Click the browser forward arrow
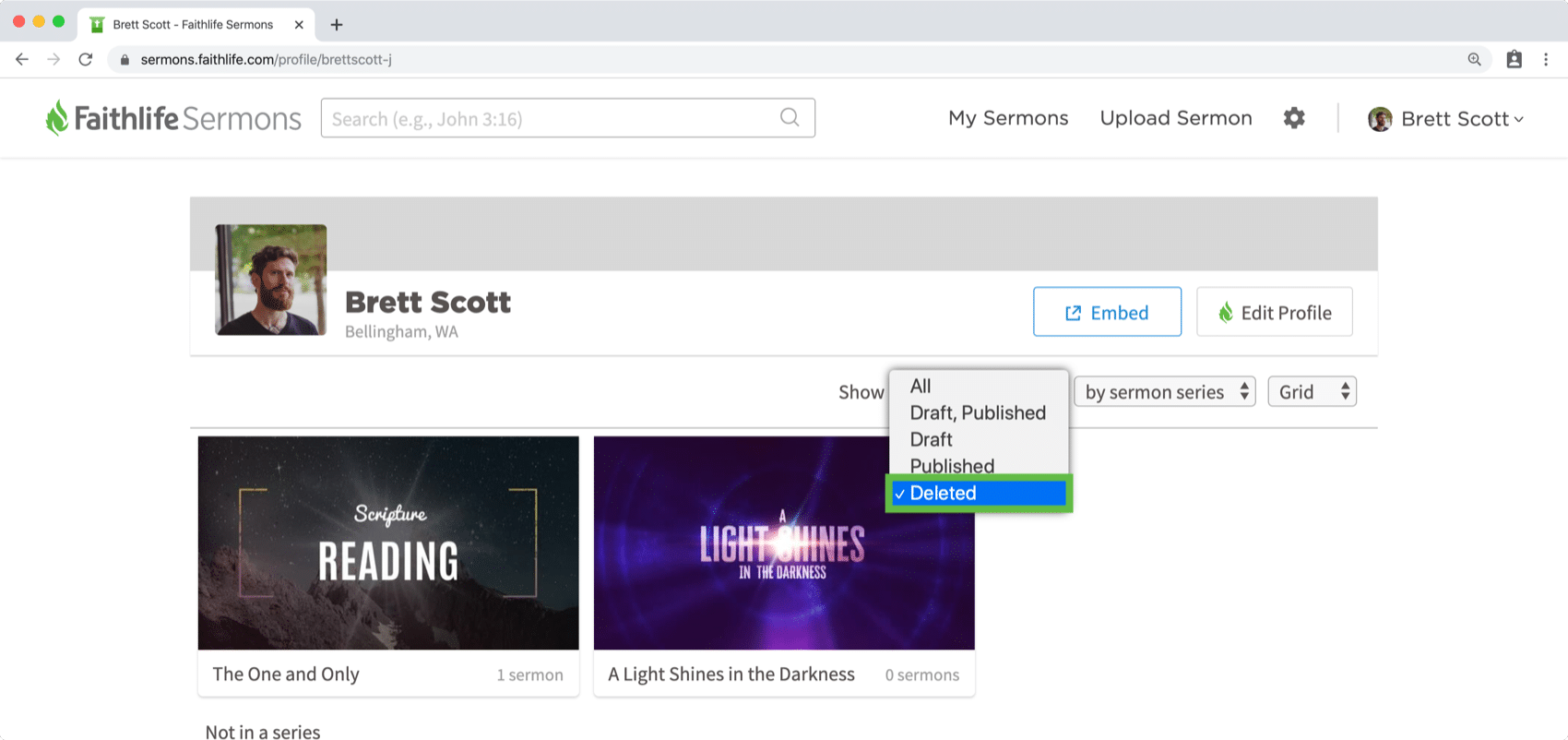1568x740 pixels. click(x=53, y=59)
